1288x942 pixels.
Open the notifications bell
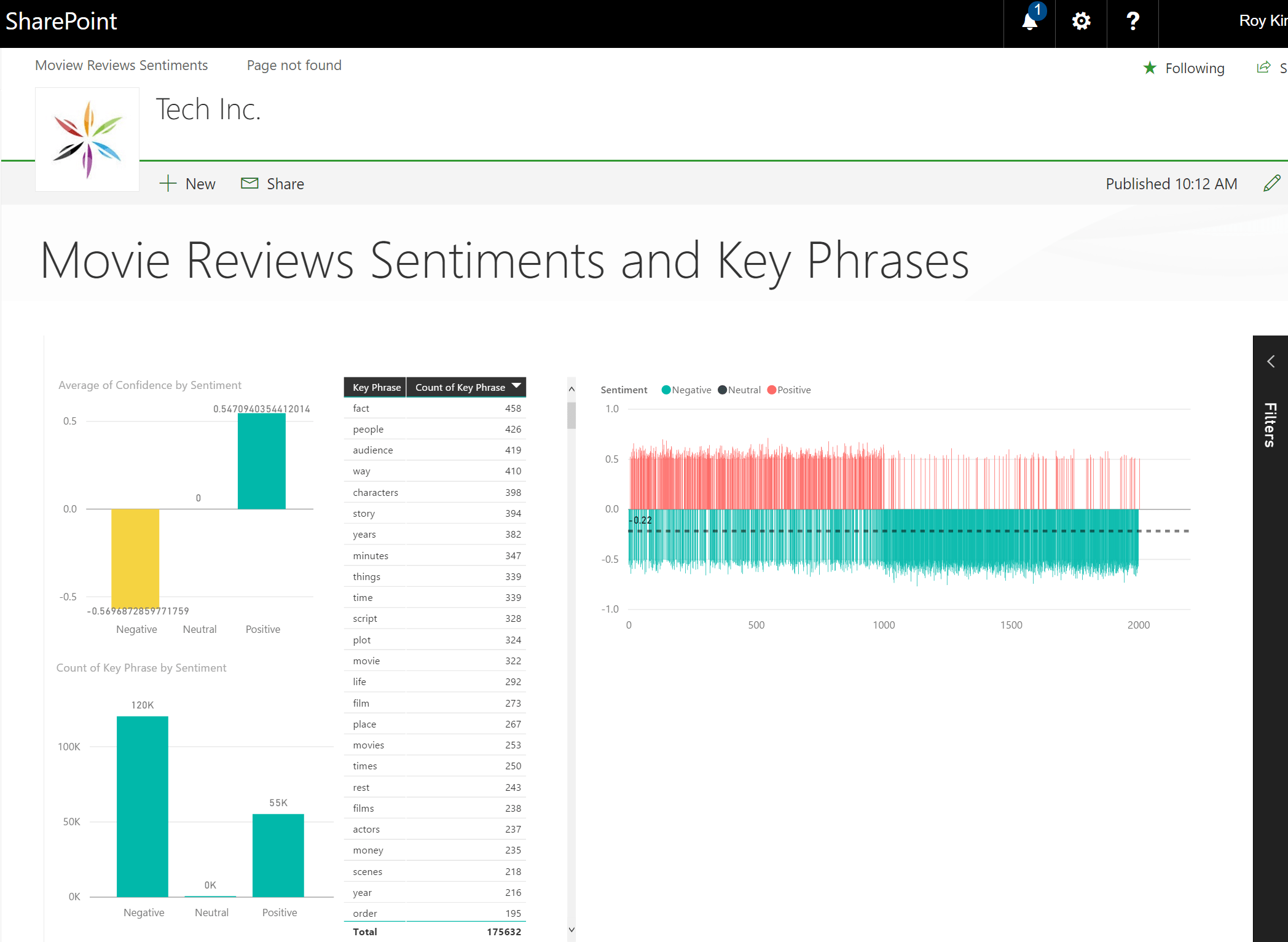click(1029, 22)
